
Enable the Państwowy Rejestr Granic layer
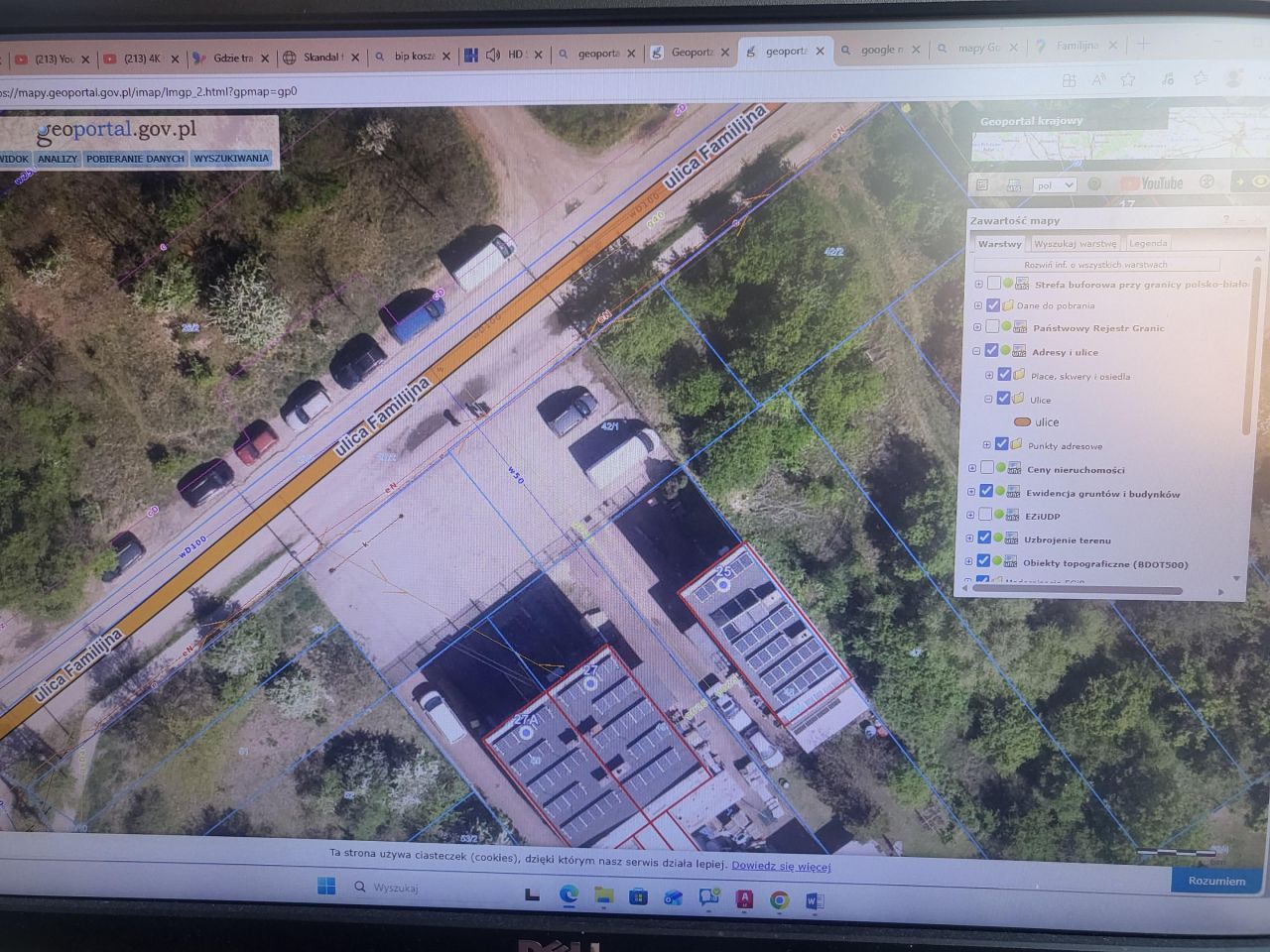[x=992, y=327]
